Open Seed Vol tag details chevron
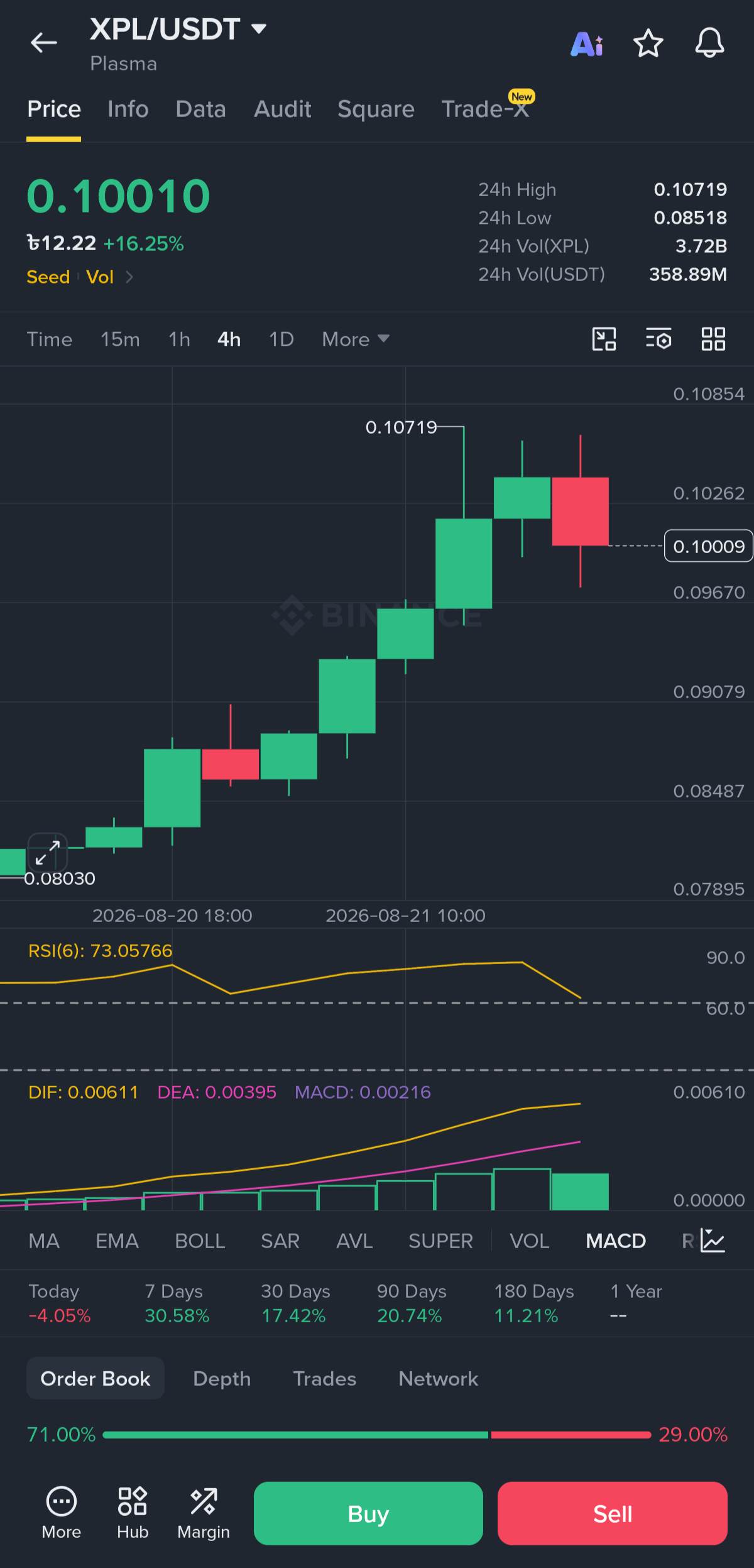 pos(129,277)
